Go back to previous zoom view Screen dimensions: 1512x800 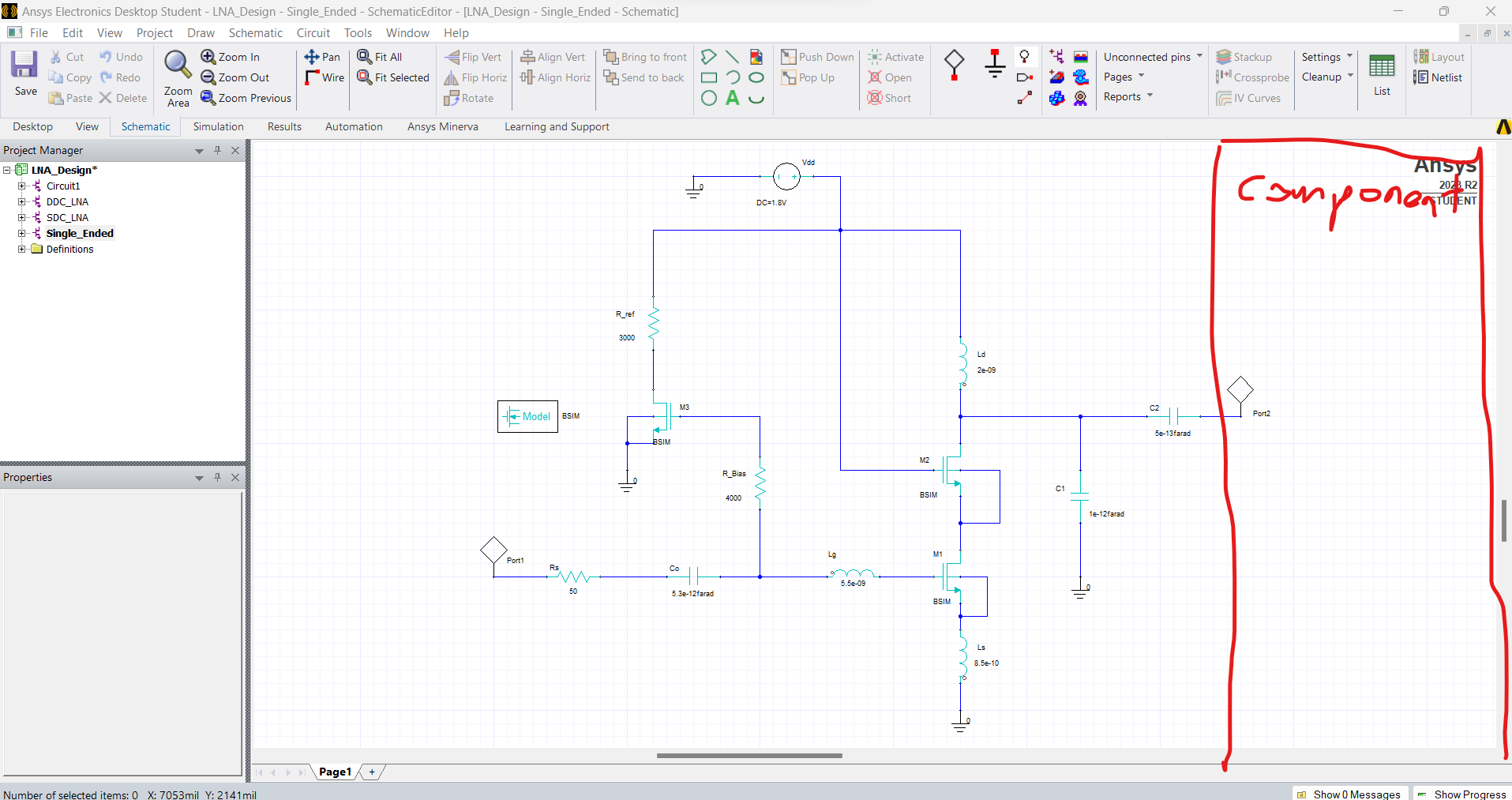tap(246, 98)
